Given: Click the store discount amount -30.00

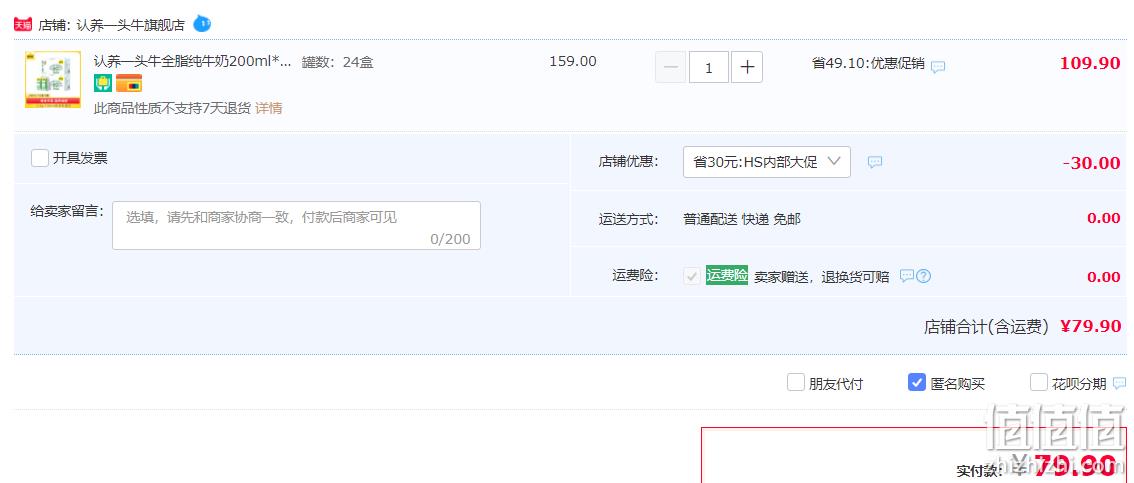Looking at the screenshot, I should pos(1091,163).
